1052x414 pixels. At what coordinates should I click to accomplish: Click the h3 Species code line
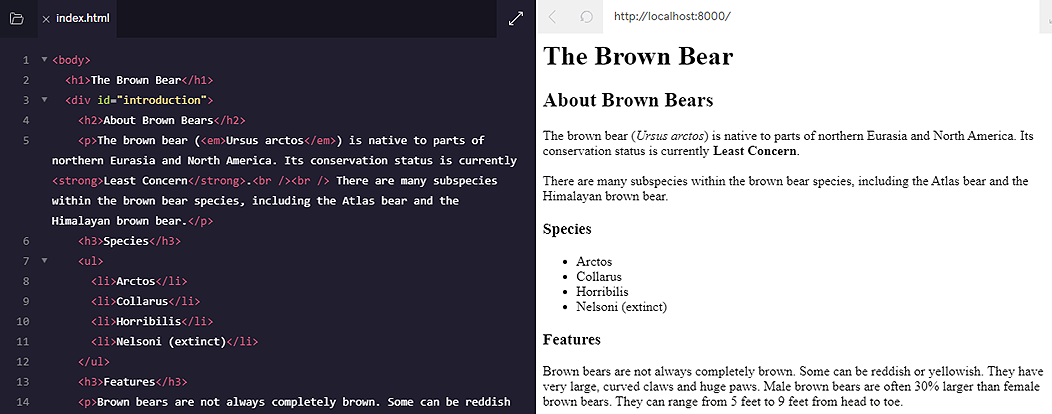129,241
